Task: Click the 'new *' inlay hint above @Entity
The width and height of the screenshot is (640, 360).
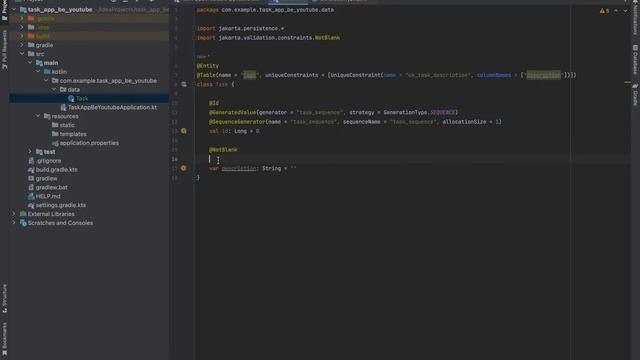Action: coord(203,57)
